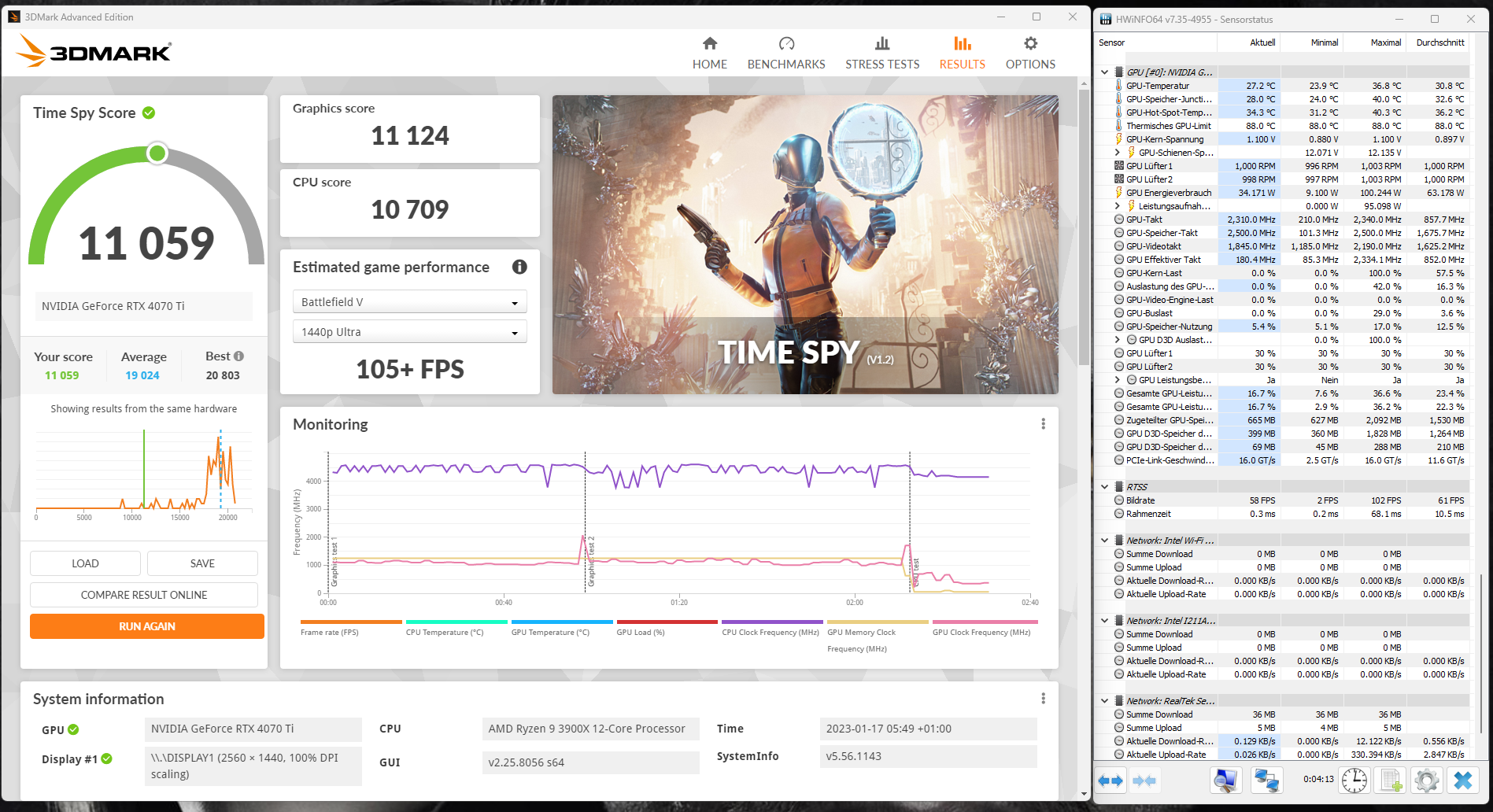This screenshot has width=1493, height=812.
Task: Select the RESULTS tab
Action: (963, 54)
